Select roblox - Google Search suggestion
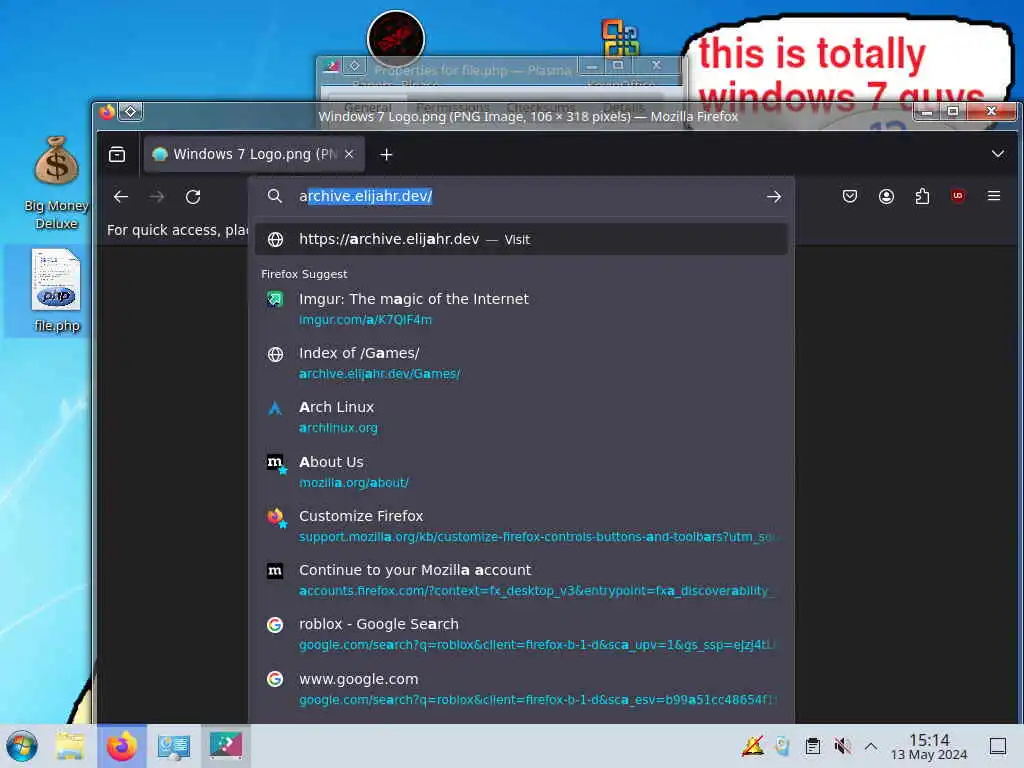This screenshot has width=1024, height=768. (x=521, y=634)
